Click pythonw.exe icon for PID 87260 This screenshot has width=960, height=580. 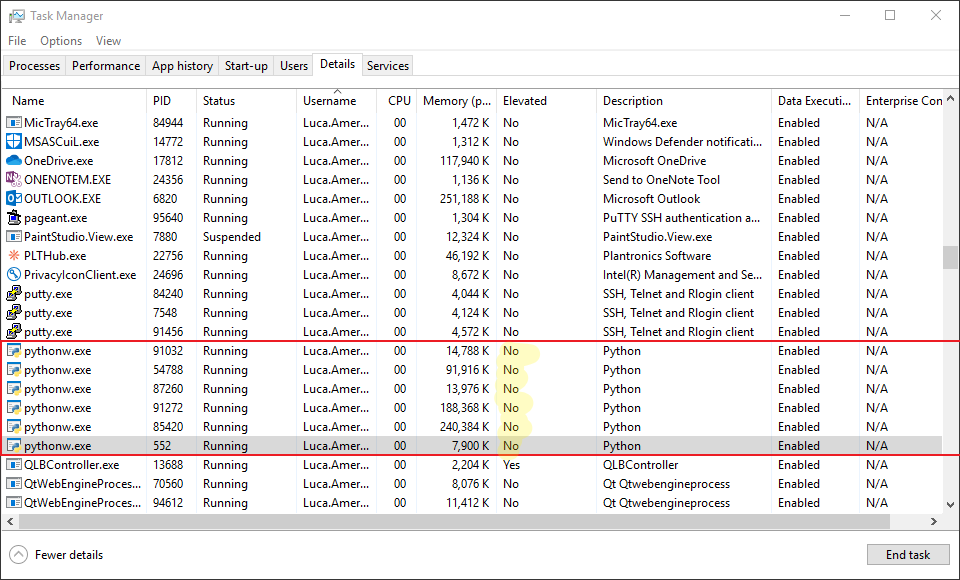click(13, 389)
